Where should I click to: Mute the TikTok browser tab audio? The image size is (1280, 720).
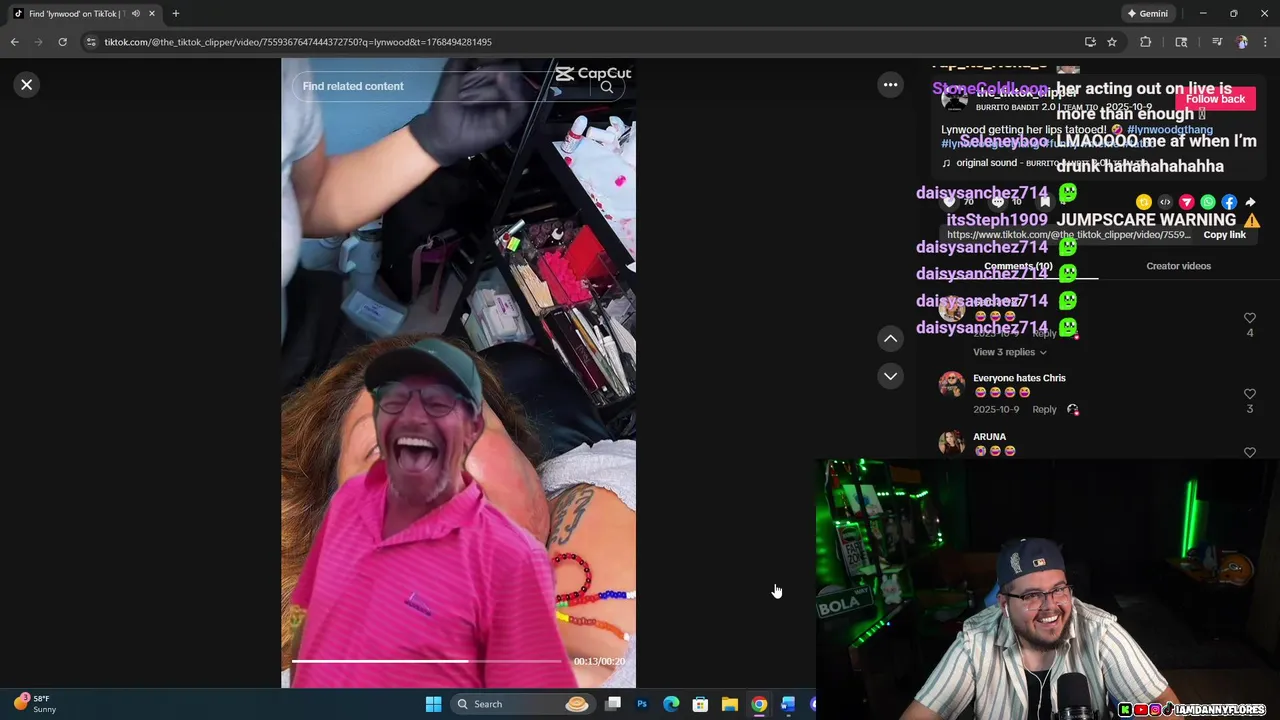(135, 14)
